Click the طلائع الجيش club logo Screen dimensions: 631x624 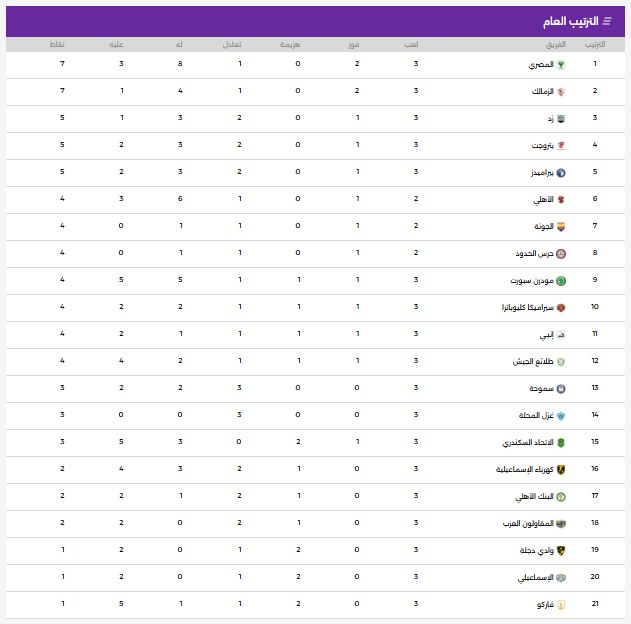click(x=561, y=362)
